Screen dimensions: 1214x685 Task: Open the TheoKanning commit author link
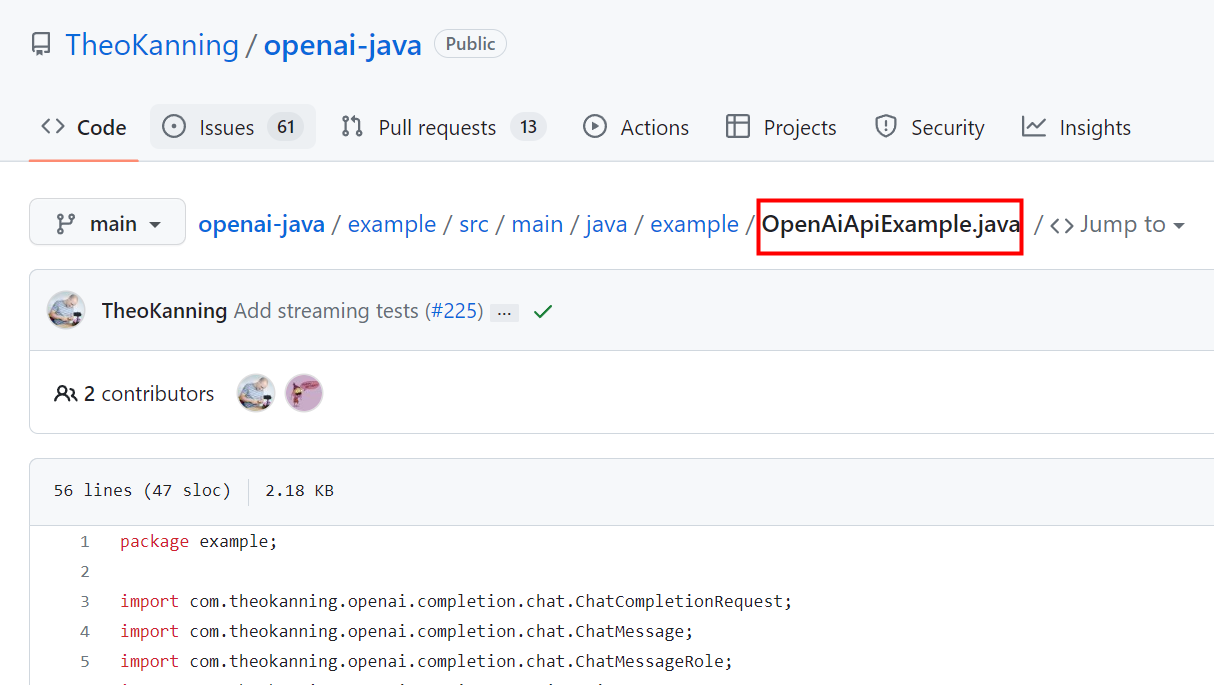point(164,311)
